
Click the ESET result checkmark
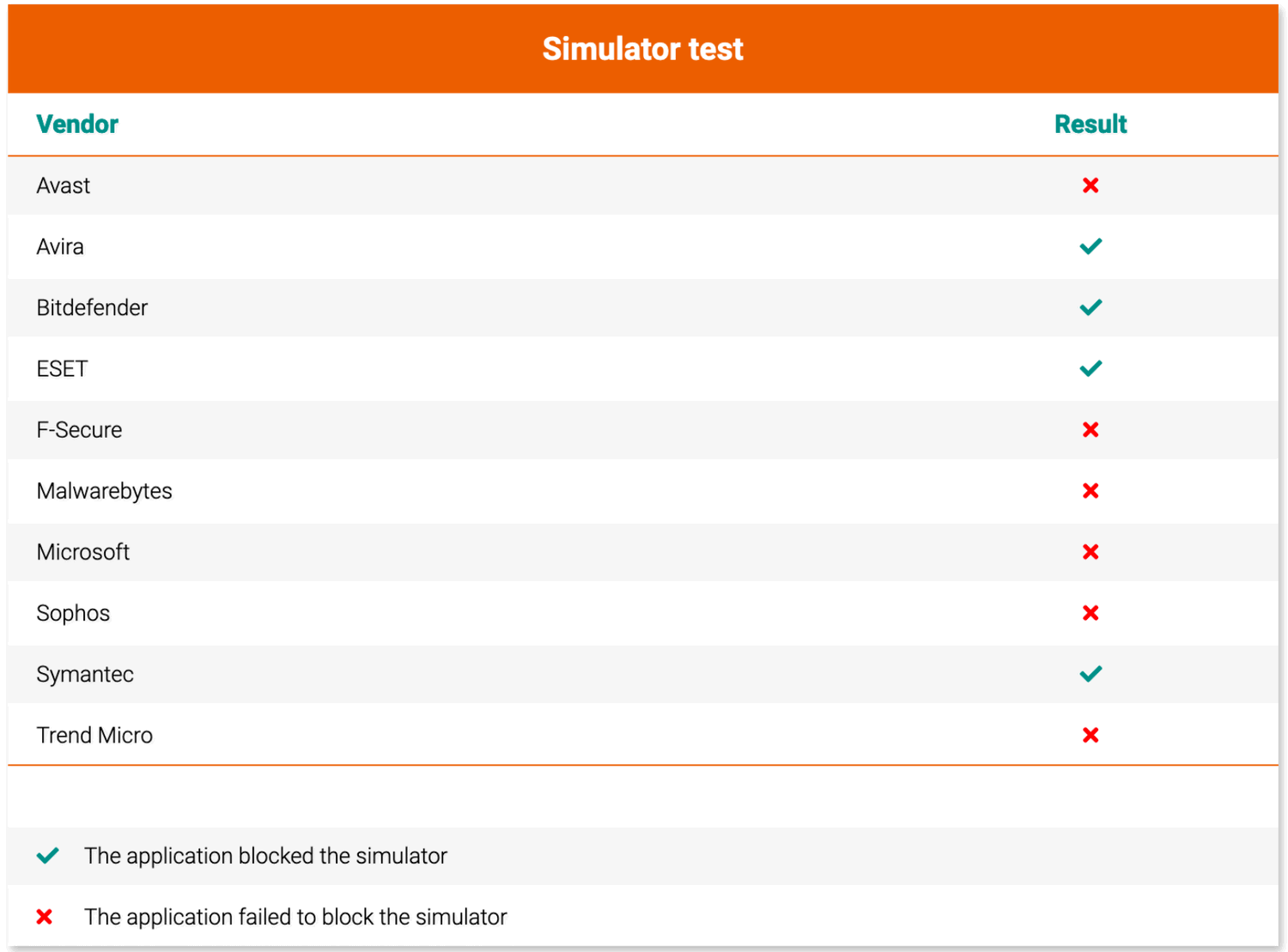[x=1091, y=368]
